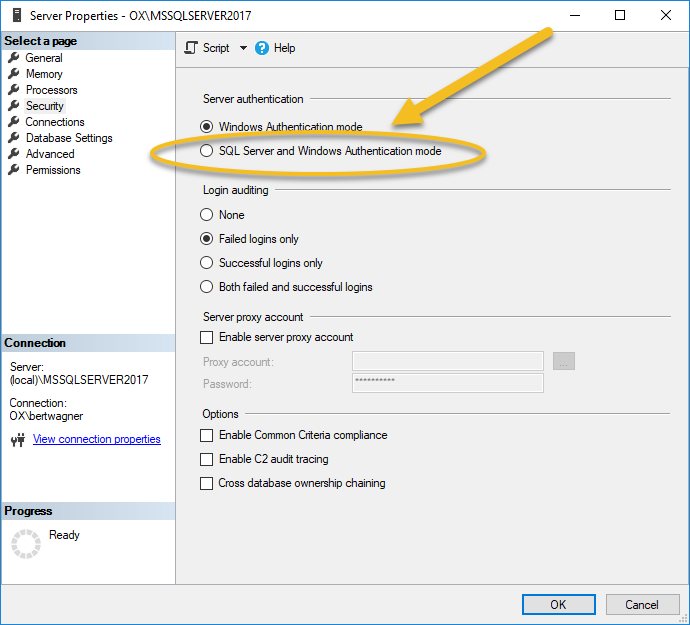Open View connection properties link

click(96, 439)
